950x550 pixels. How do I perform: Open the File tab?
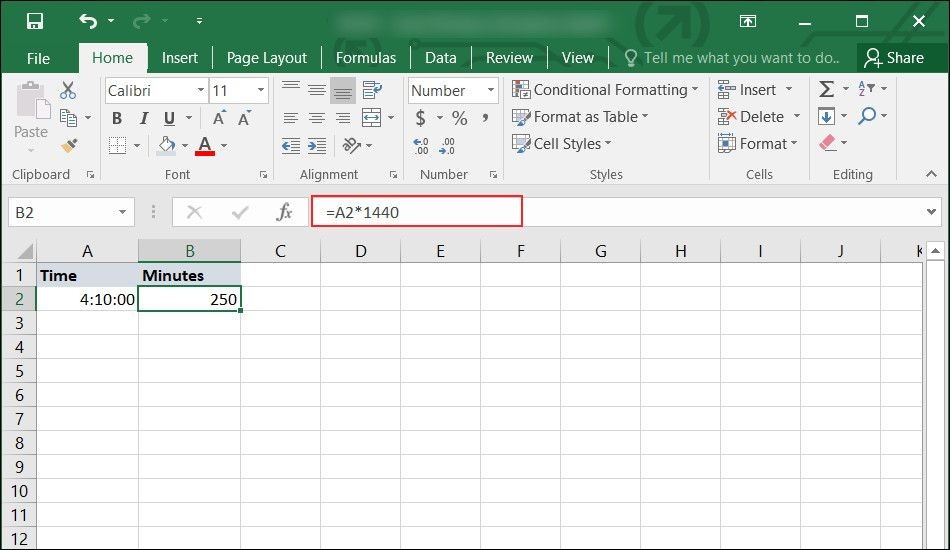(38, 58)
